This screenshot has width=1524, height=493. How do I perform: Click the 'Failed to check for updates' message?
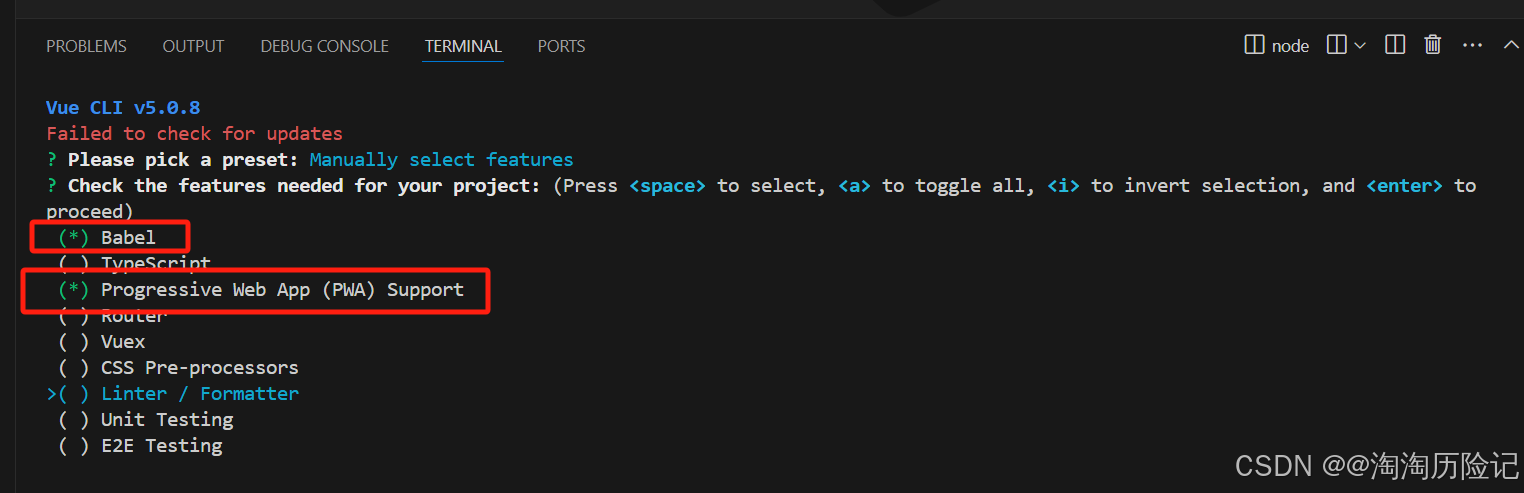tap(194, 134)
